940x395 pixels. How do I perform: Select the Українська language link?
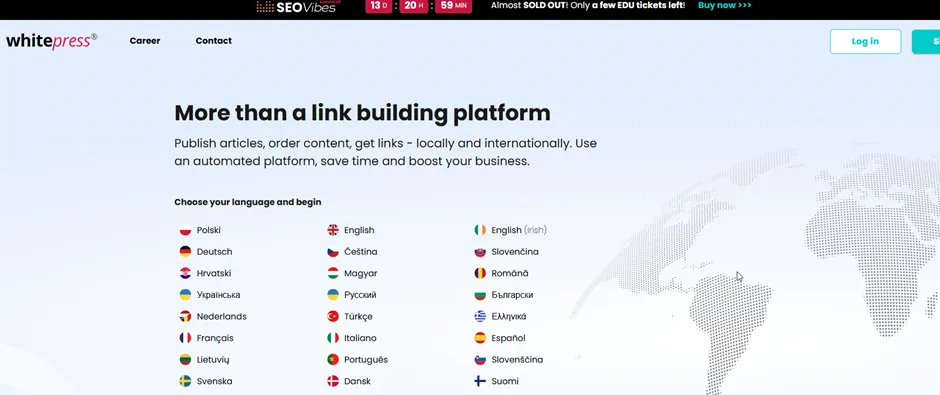click(x=218, y=295)
